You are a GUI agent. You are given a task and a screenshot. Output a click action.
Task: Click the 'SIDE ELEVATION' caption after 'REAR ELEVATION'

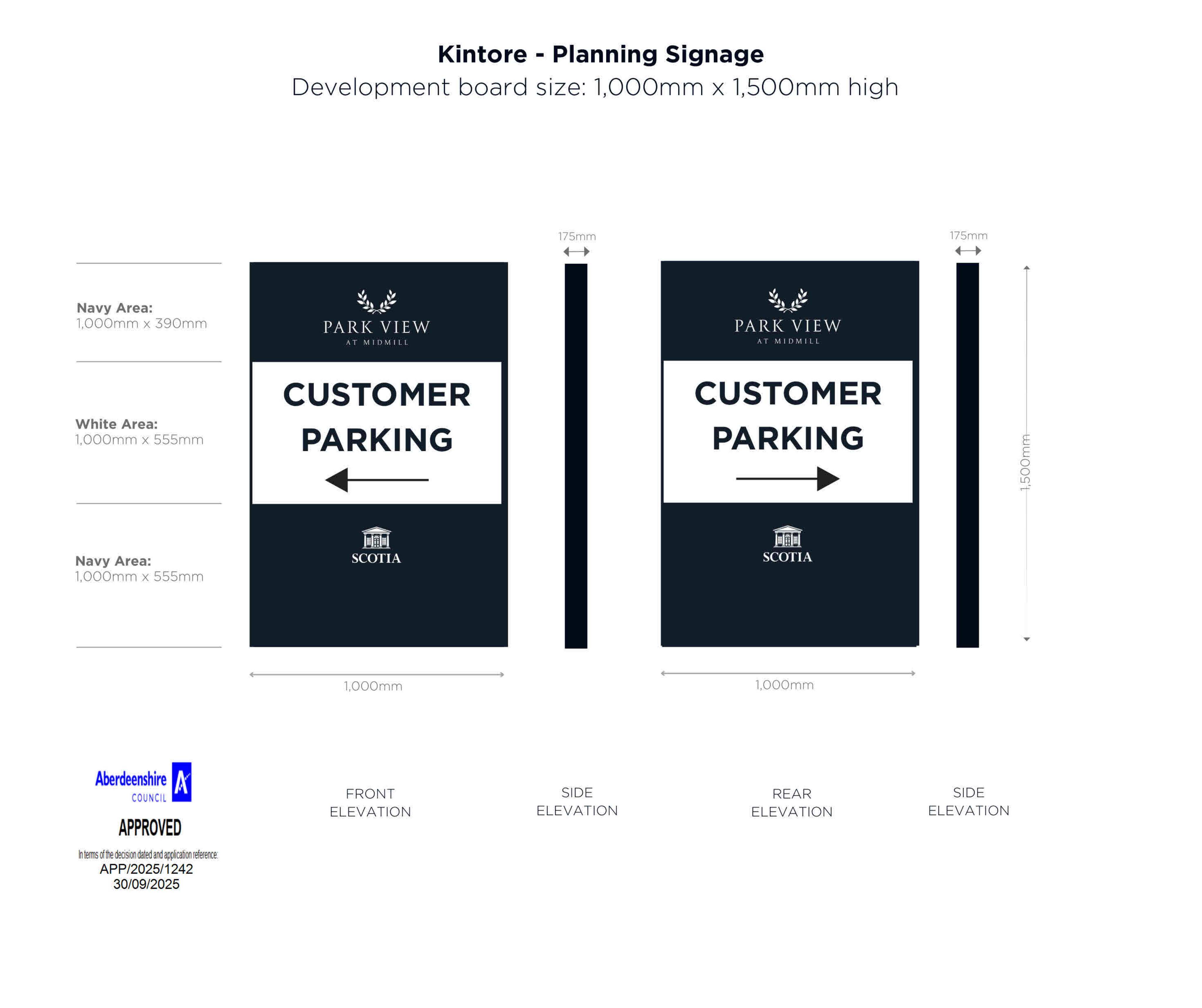[968, 801]
